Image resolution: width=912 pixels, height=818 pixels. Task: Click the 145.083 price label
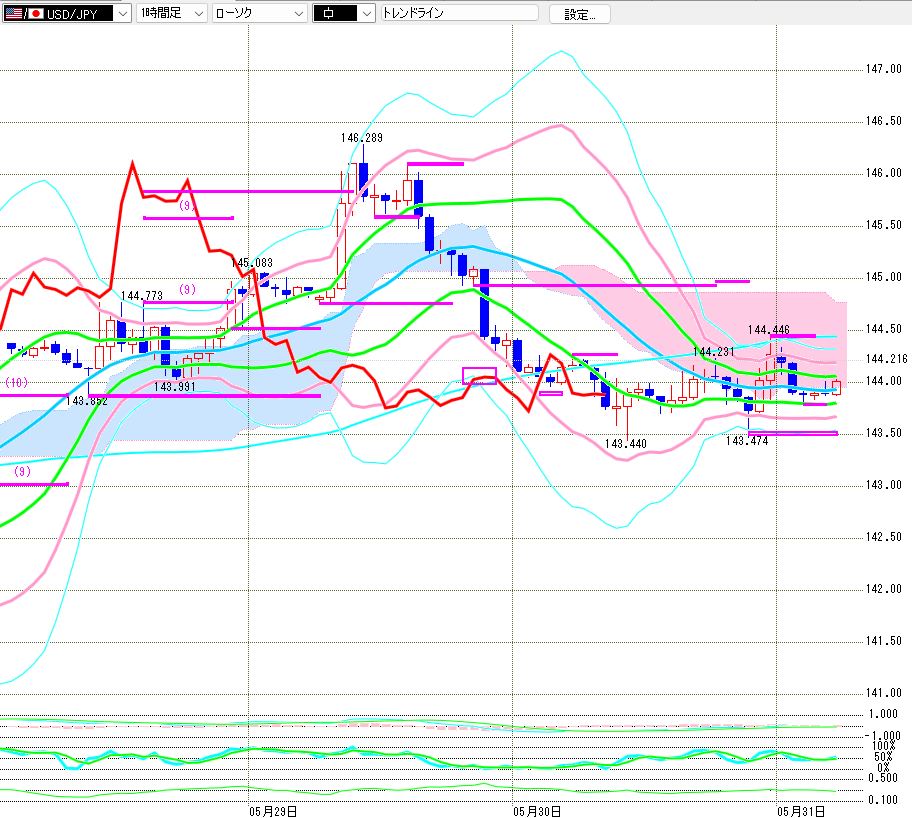252,263
